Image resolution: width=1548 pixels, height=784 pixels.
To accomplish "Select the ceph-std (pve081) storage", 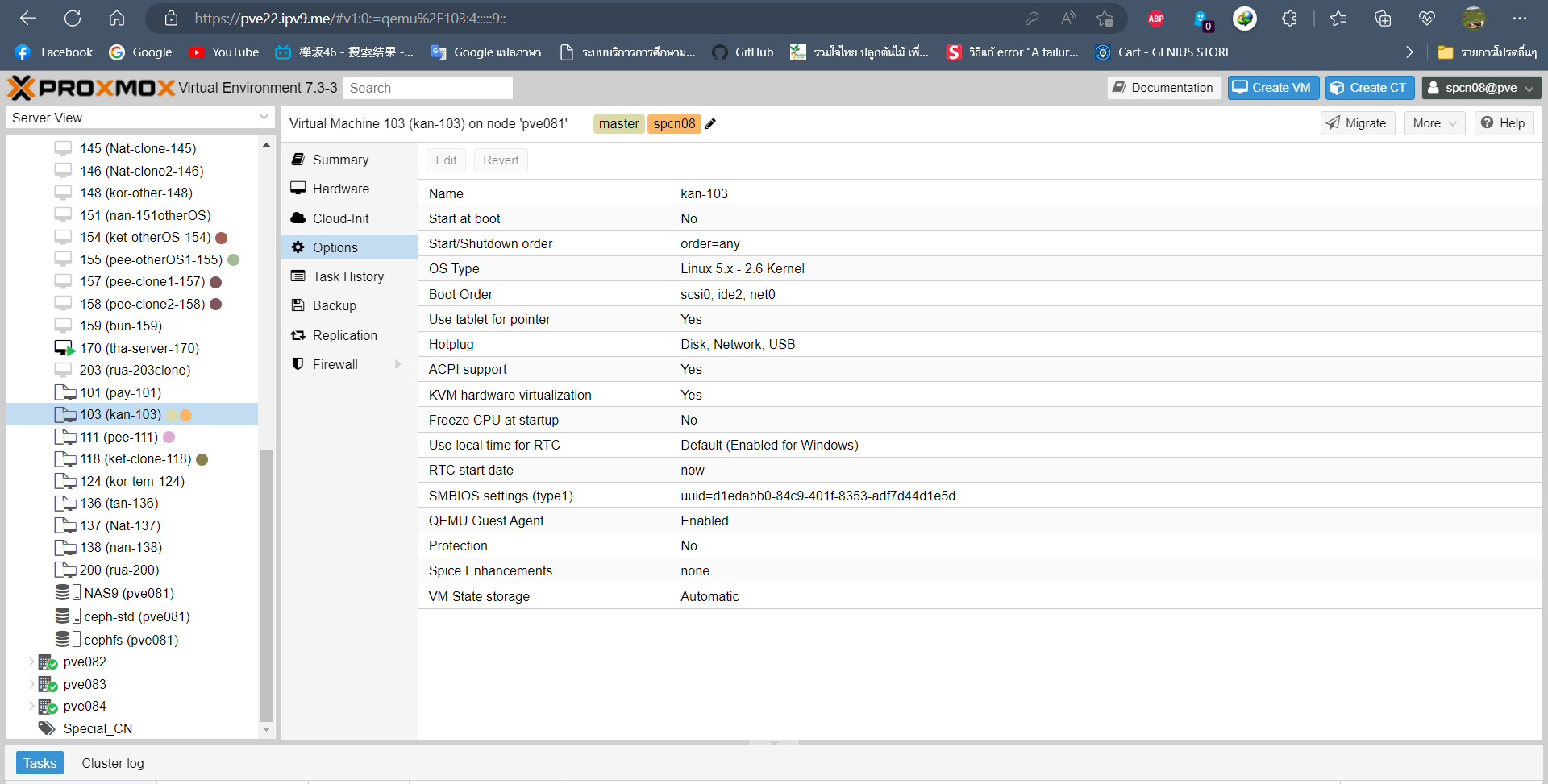I will click(x=123, y=616).
